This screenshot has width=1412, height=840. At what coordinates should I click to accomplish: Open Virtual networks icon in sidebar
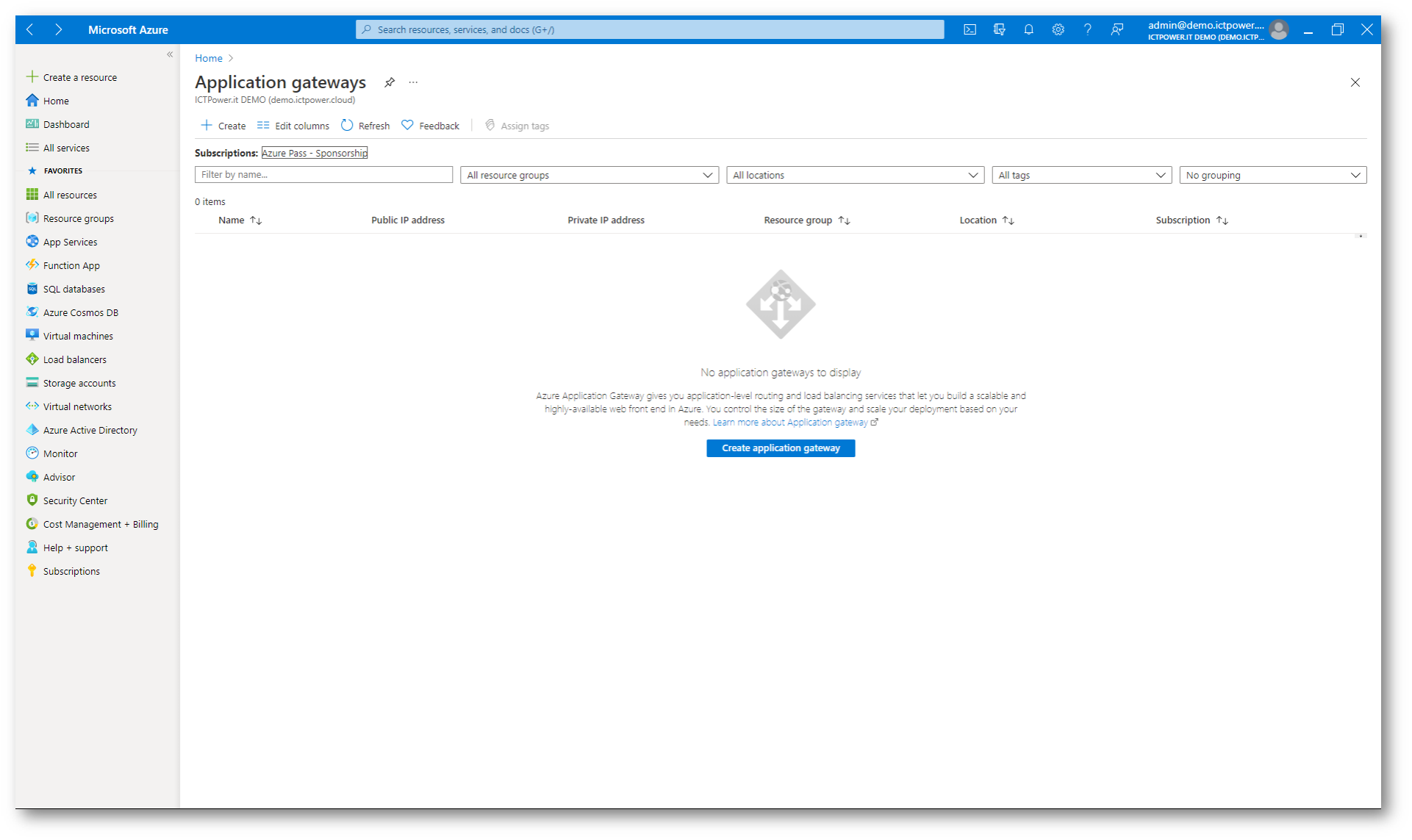pyautogui.click(x=32, y=406)
